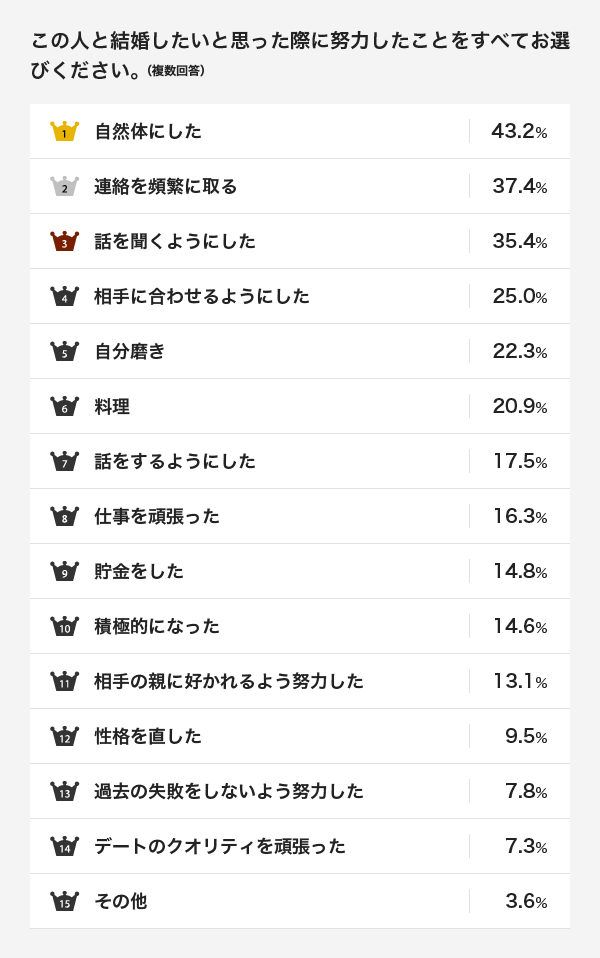Image resolution: width=600 pixels, height=958 pixels.
Task: Select the 仕事を頑張った row text
Action: point(157,516)
